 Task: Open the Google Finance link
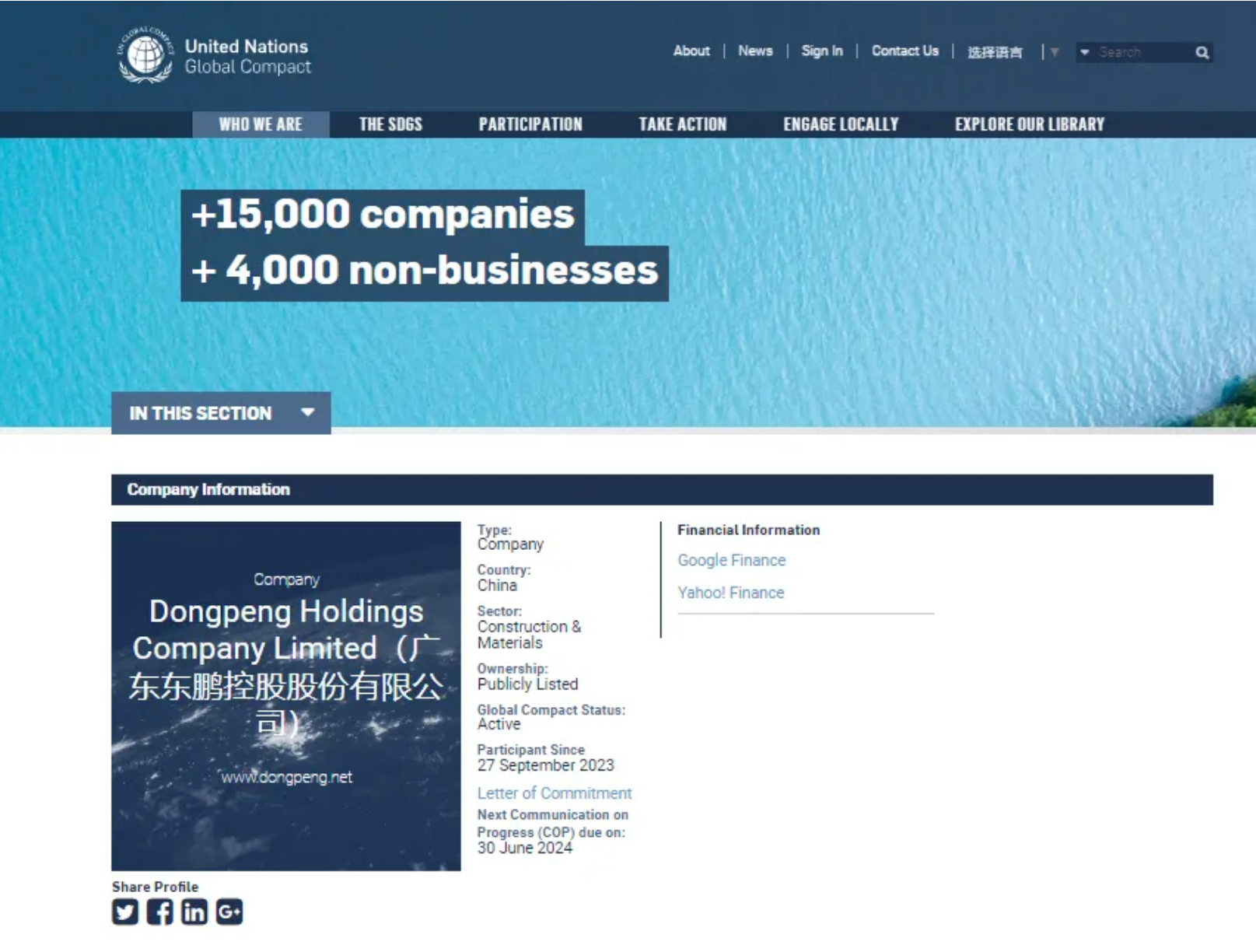coord(731,560)
